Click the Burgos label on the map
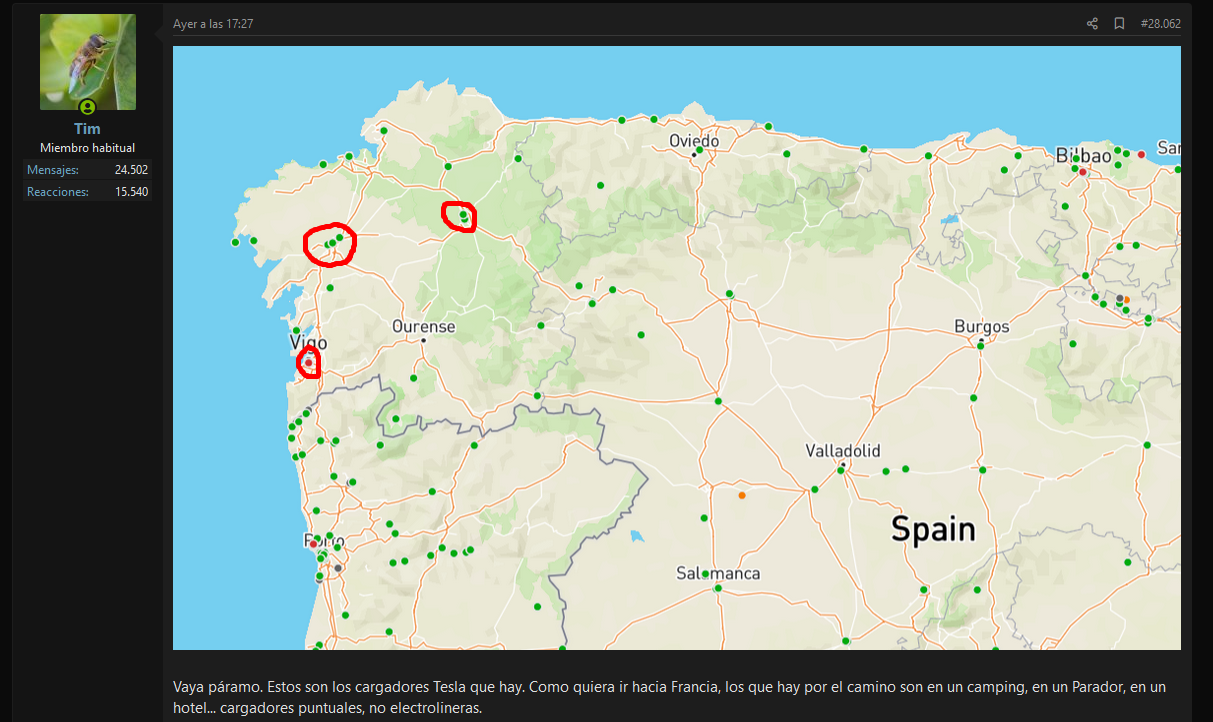The width and height of the screenshot is (1213, 722). pyautogui.click(x=982, y=327)
